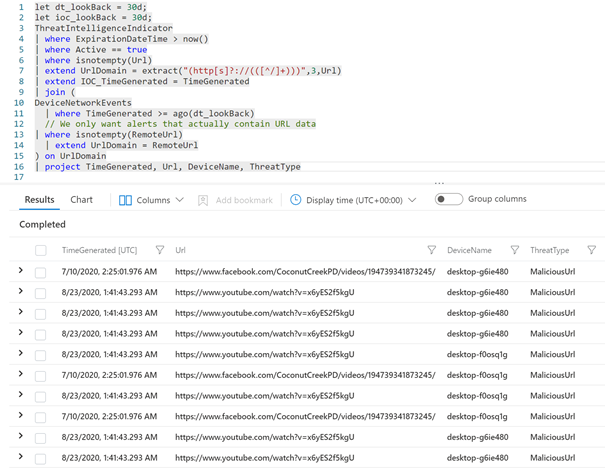The width and height of the screenshot is (605, 468).
Task: Tick the select-all checkbox in header row
Action: point(41,250)
